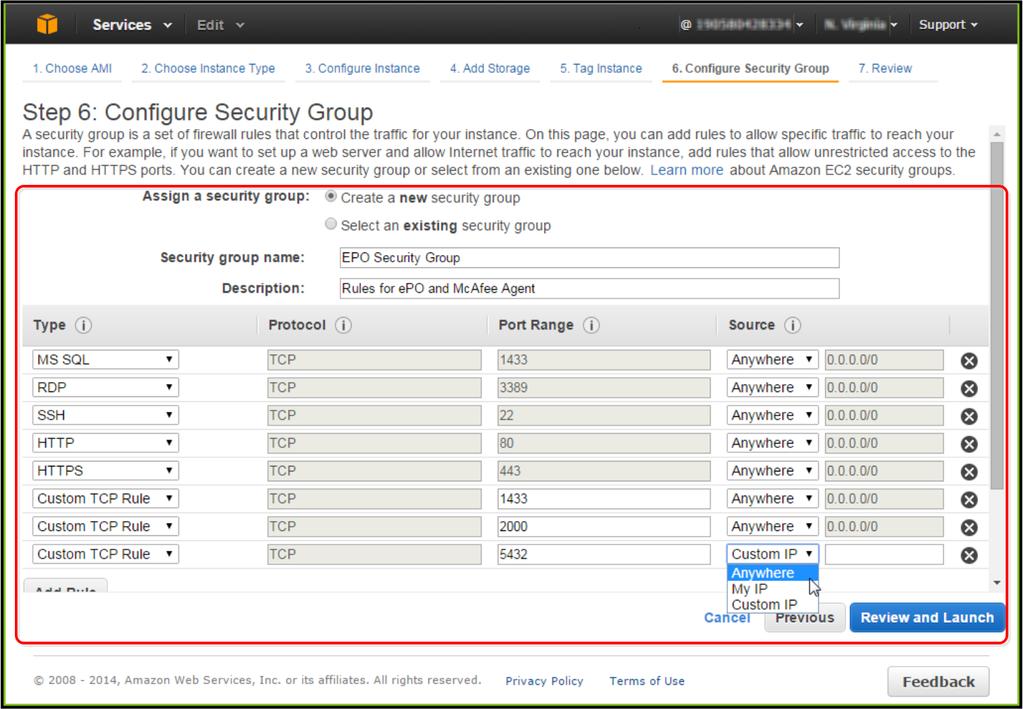Open the Protocol info icon
This screenshot has height=709, width=1023.
pyautogui.click(x=343, y=325)
